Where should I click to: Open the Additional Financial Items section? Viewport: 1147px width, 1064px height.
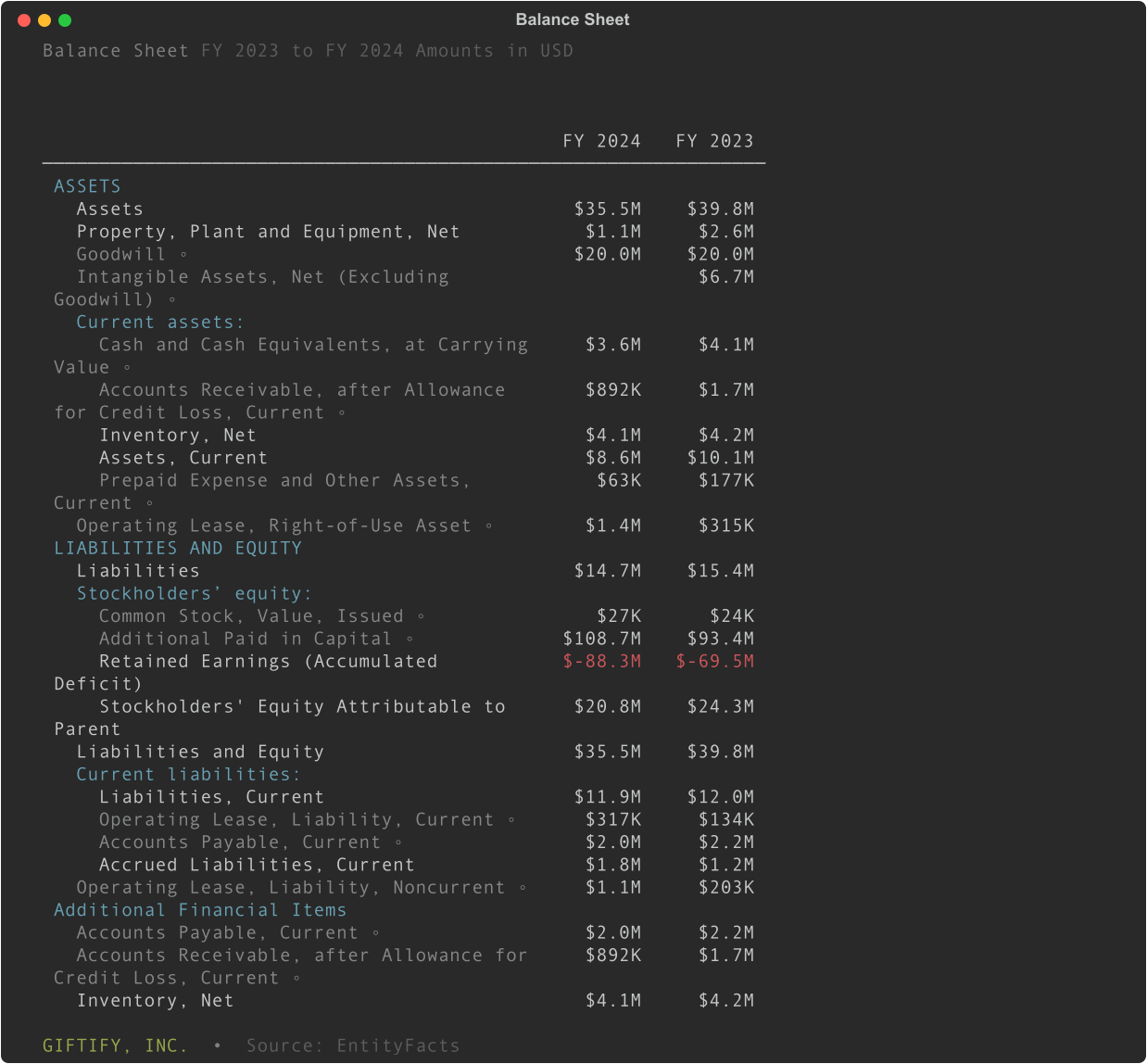pos(200,910)
